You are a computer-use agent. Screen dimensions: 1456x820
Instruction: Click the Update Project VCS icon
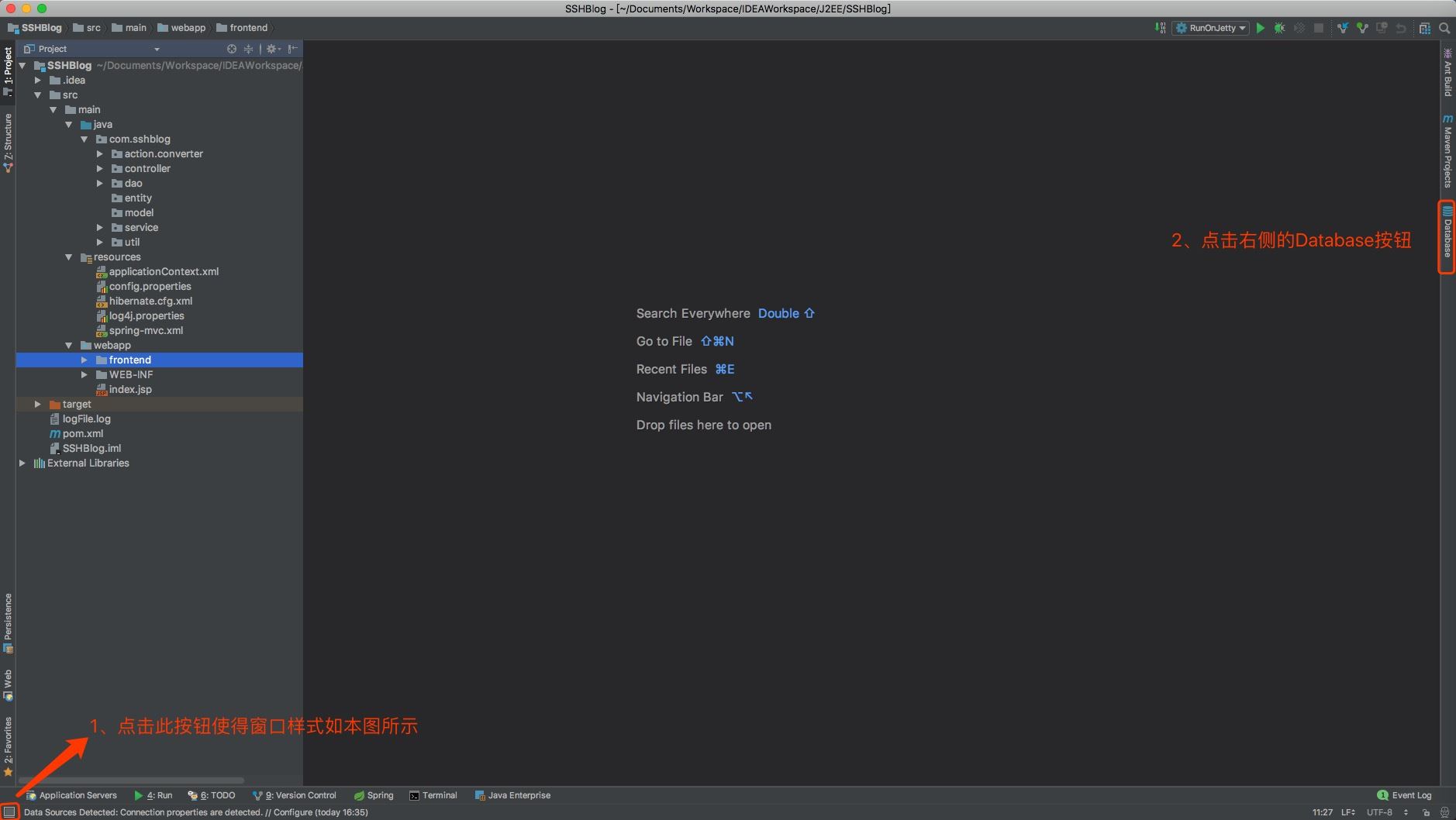(x=1343, y=28)
